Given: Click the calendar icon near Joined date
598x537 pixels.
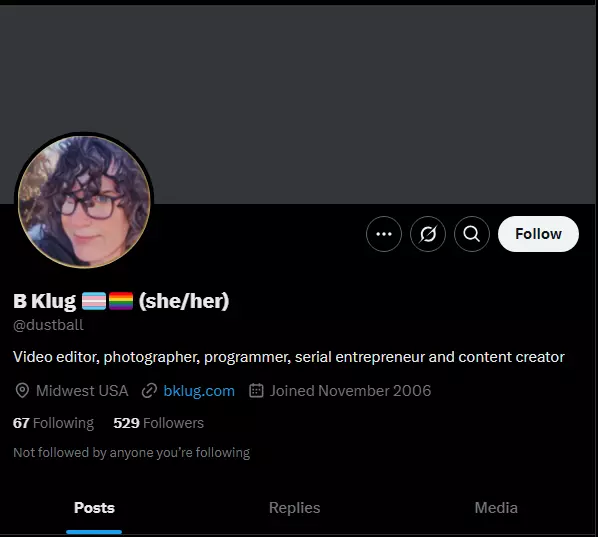Looking at the screenshot, I should pos(256,391).
